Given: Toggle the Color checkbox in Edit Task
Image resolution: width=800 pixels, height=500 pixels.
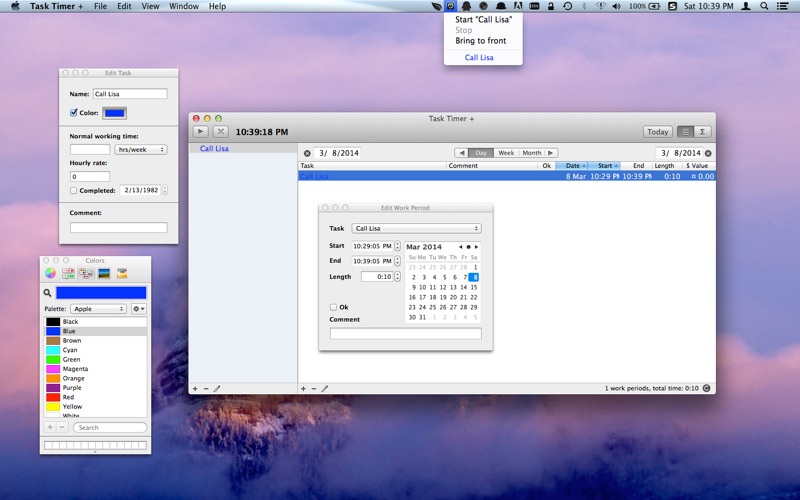Looking at the screenshot, I should [x=73, y=113].
